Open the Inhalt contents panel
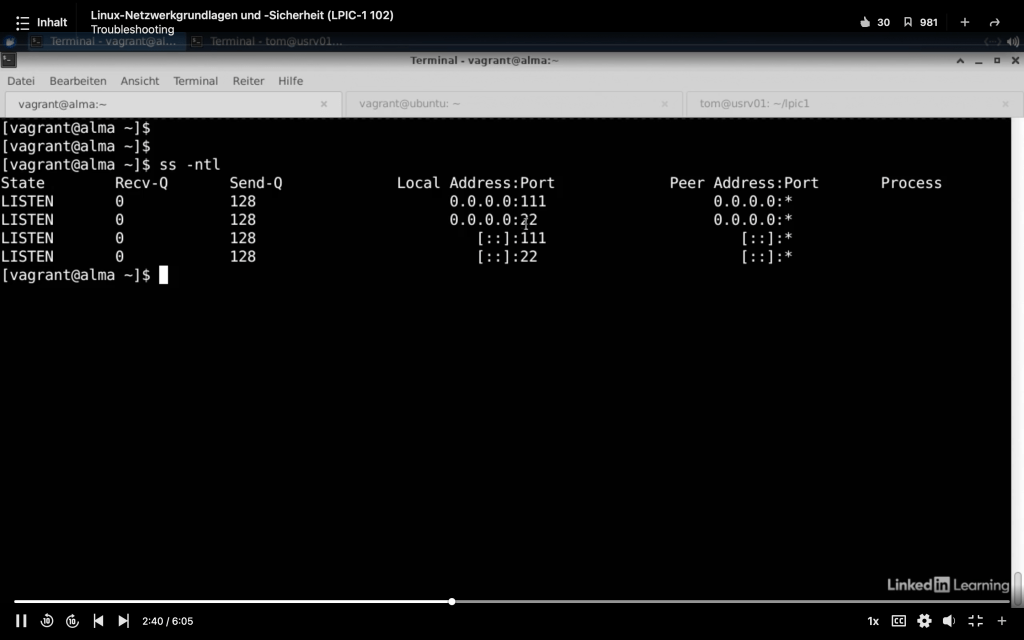The image size is (1024, 640). click(41, 22)
